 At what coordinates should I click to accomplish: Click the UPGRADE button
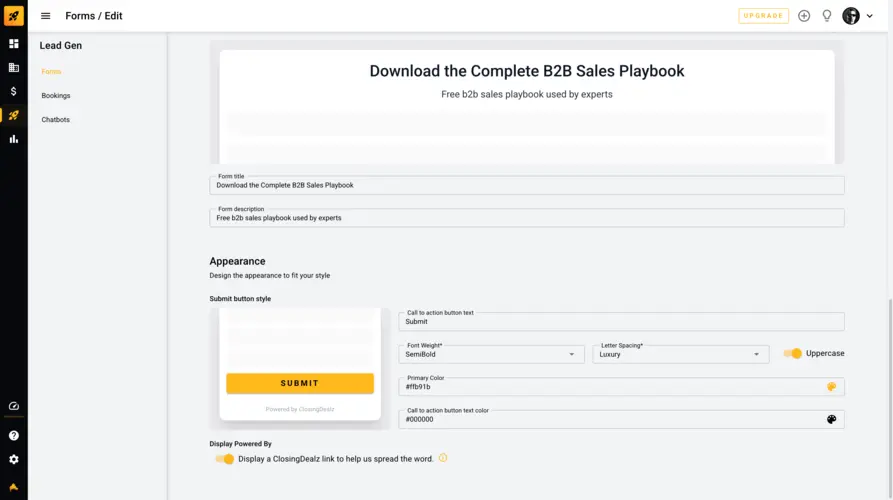tap(763, 16)
